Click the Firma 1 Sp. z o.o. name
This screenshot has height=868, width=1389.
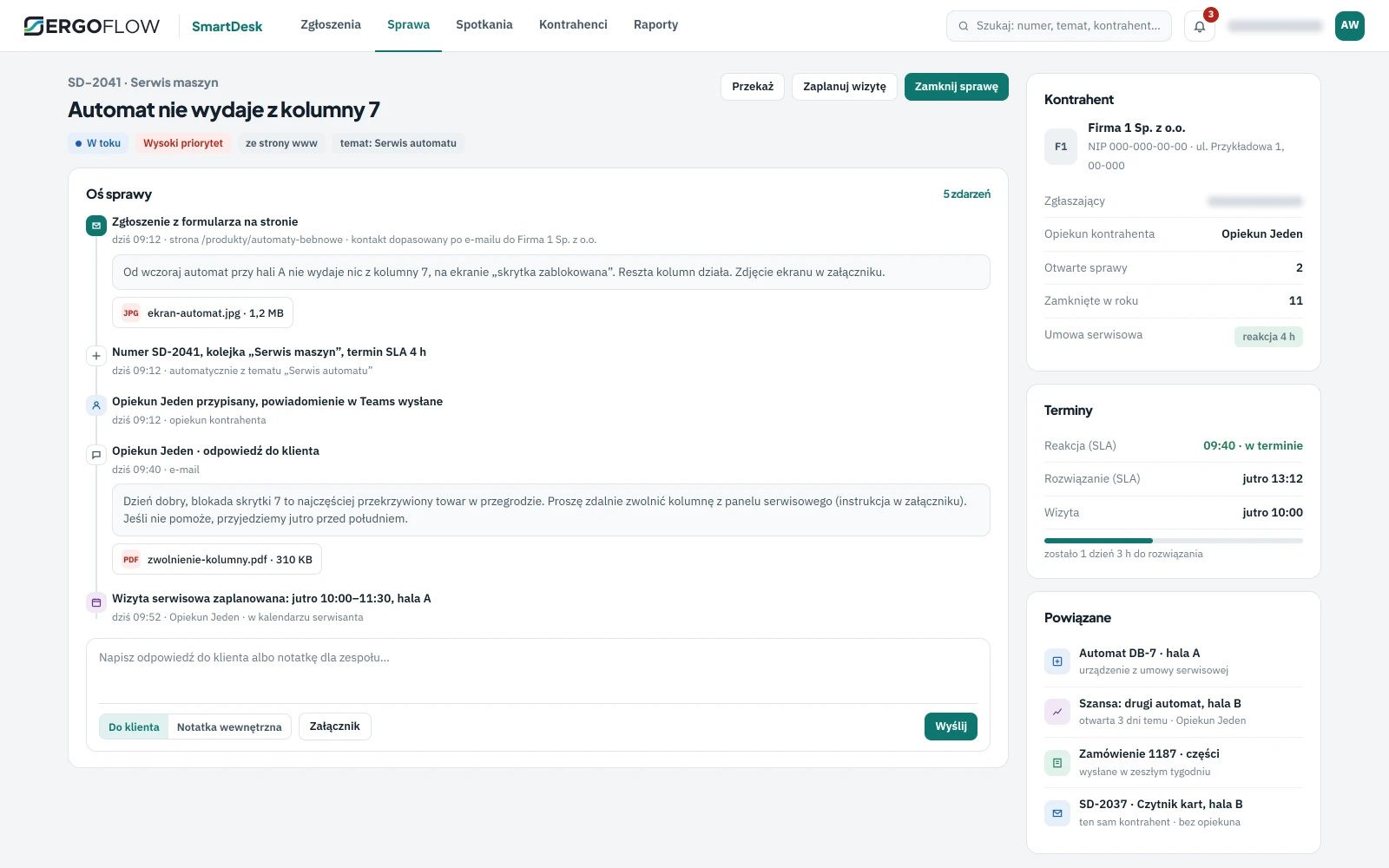[1136, 128]
